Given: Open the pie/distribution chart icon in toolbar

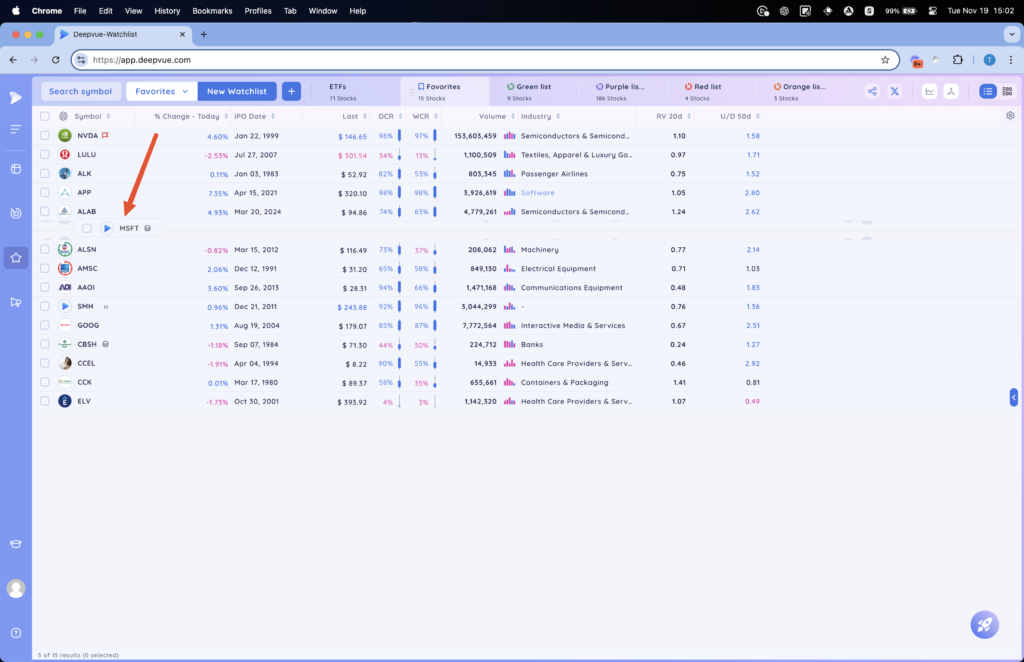Looking at the screenshot, I should tap(951, 91).
